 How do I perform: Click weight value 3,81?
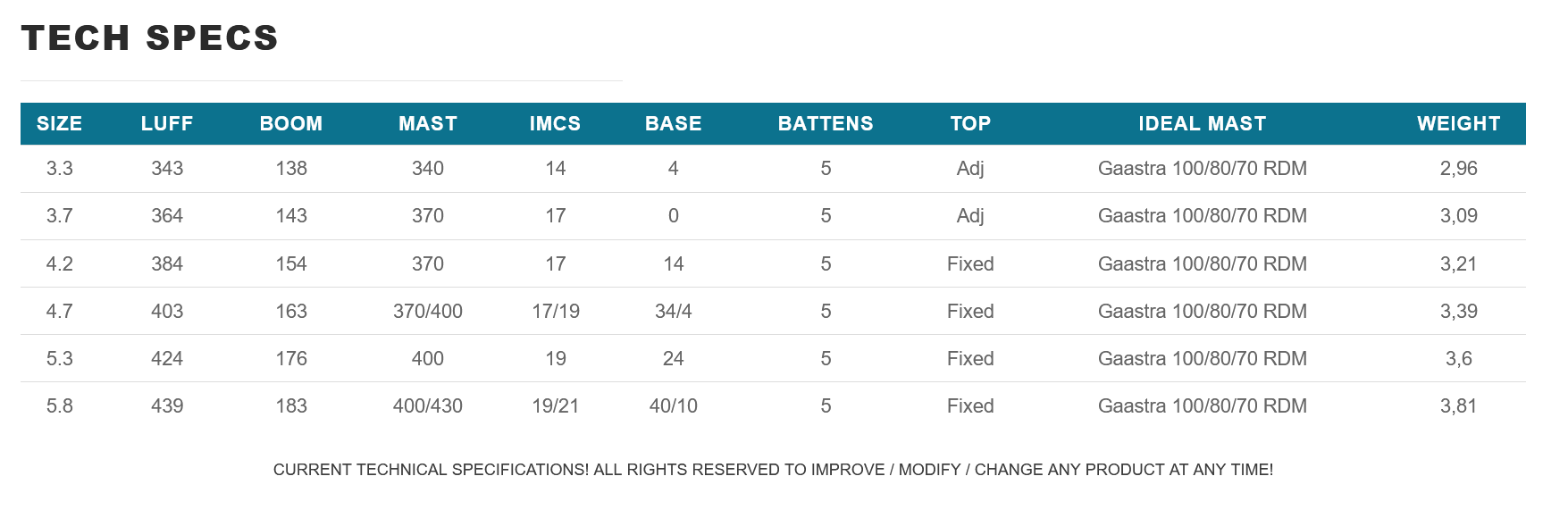1459,405
